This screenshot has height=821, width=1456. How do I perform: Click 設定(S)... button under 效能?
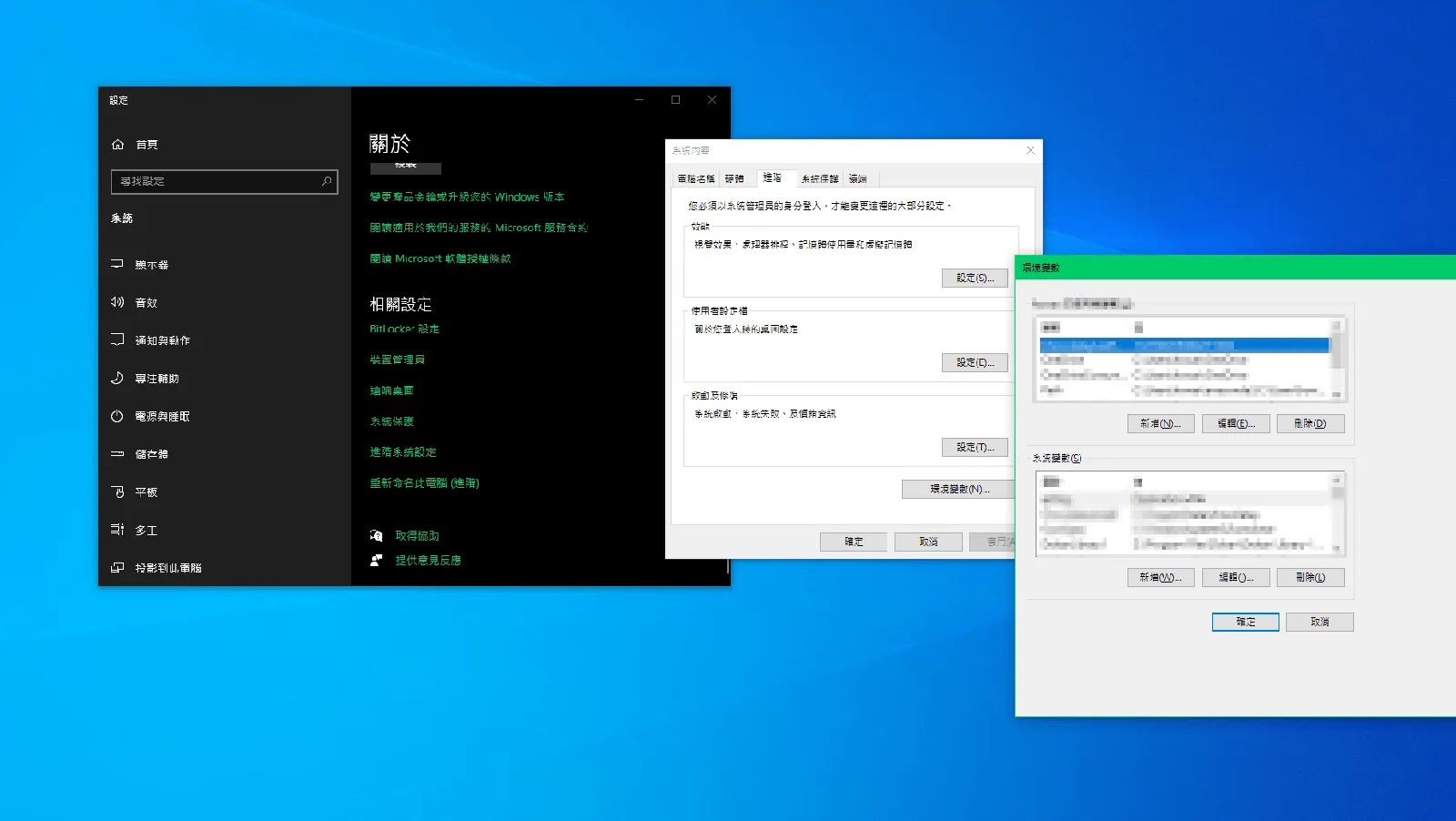coord(975,278)
